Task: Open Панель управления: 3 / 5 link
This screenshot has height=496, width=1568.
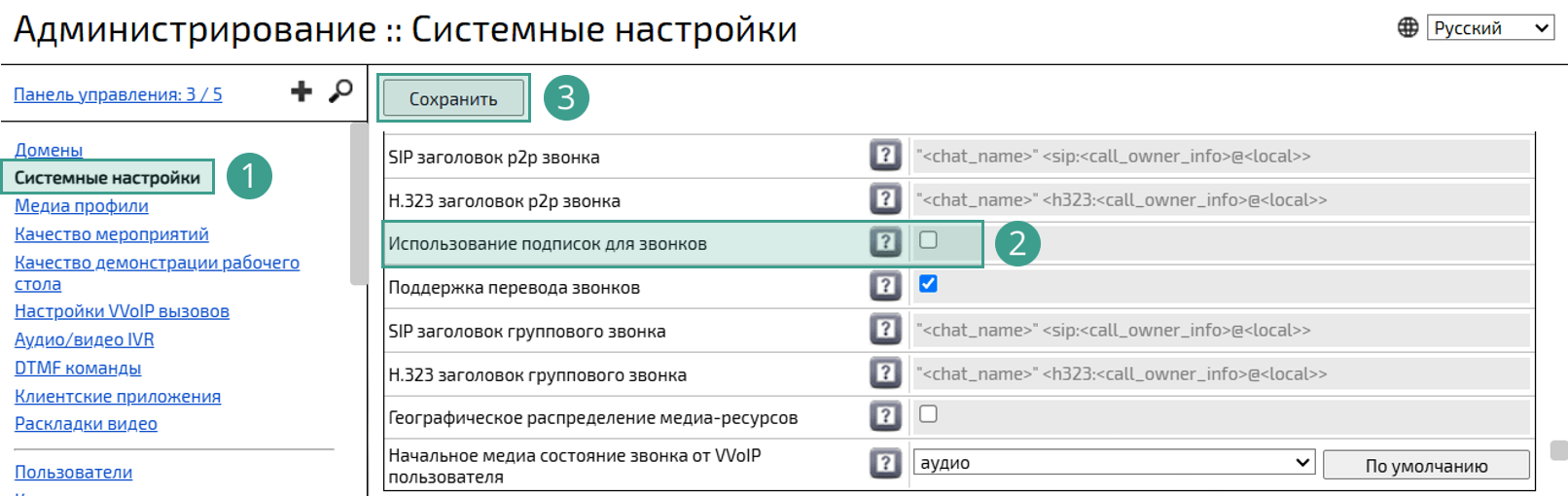Action: (x=118, y=94)
